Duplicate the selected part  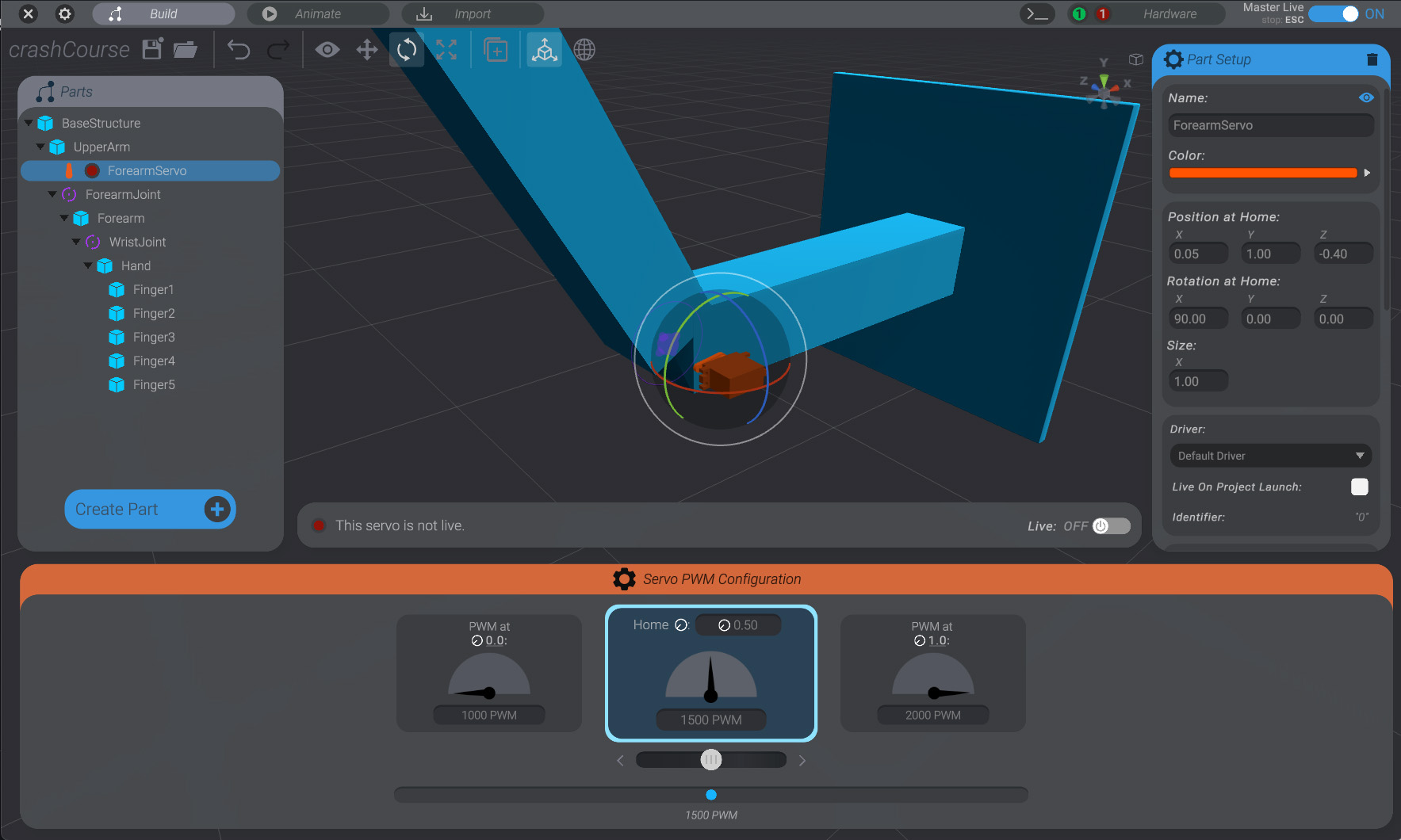(x=496, y=49)
